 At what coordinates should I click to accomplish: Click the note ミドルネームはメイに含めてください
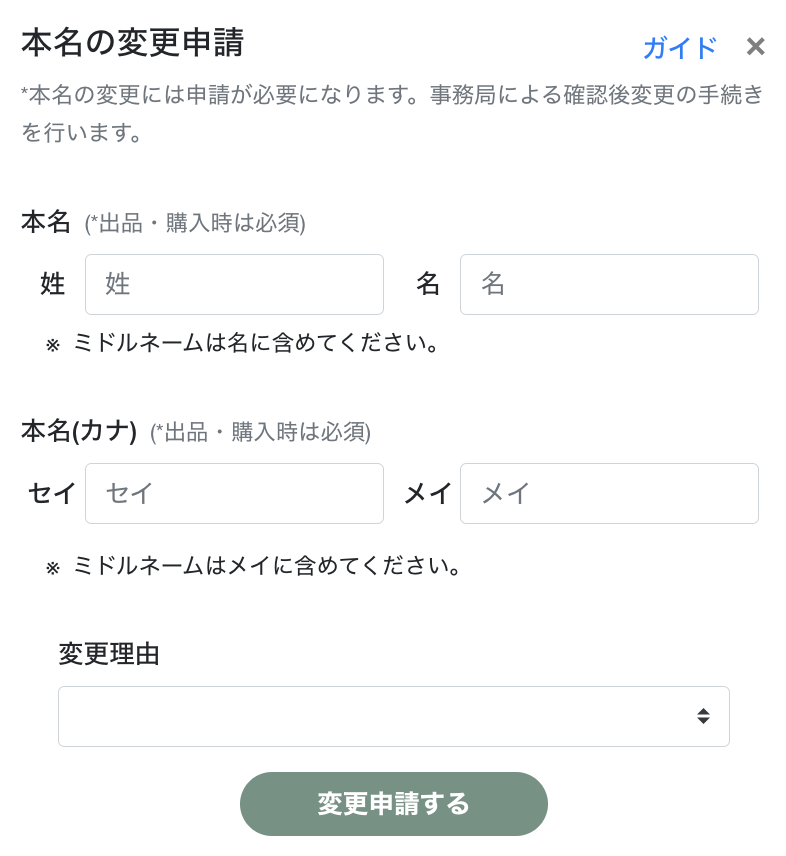267,566
